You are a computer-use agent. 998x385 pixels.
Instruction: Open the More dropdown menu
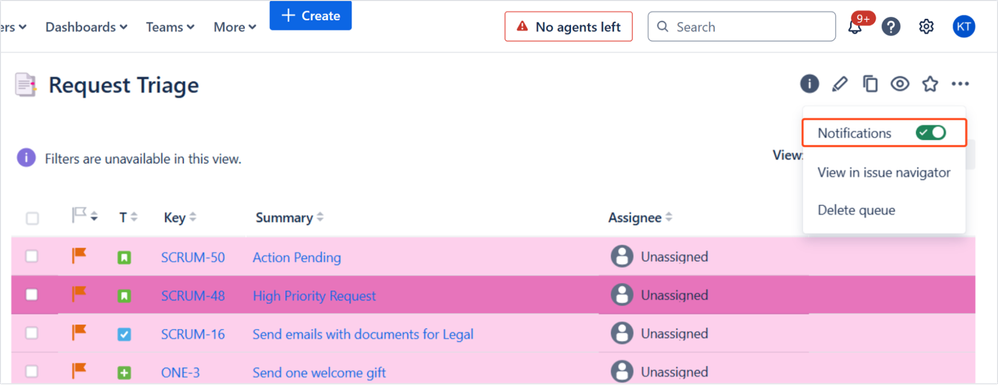[x=235, y=27]
